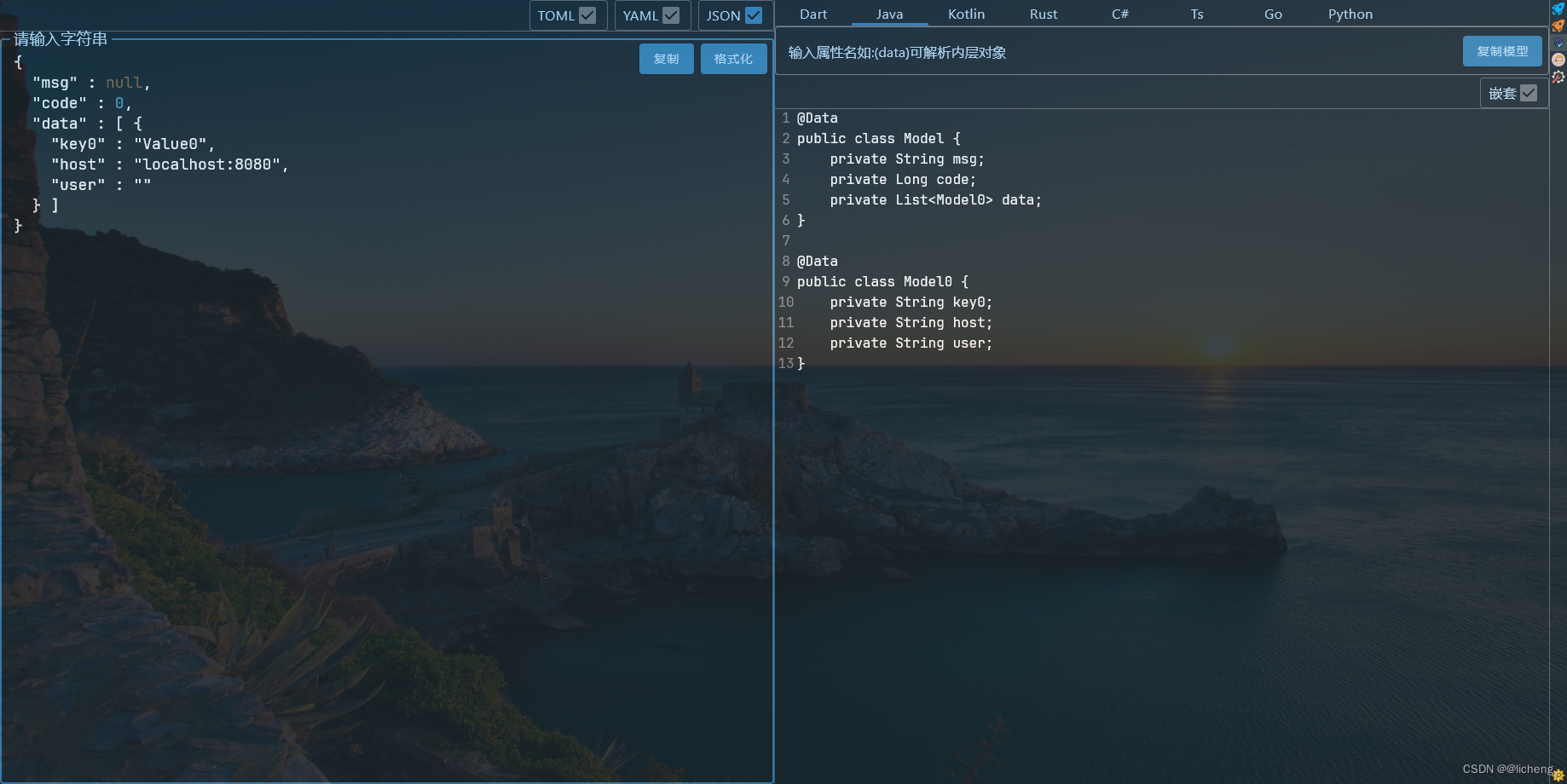
Task: Open the blue rocket icon in the side strip
Action: (x=1558, y=9)
